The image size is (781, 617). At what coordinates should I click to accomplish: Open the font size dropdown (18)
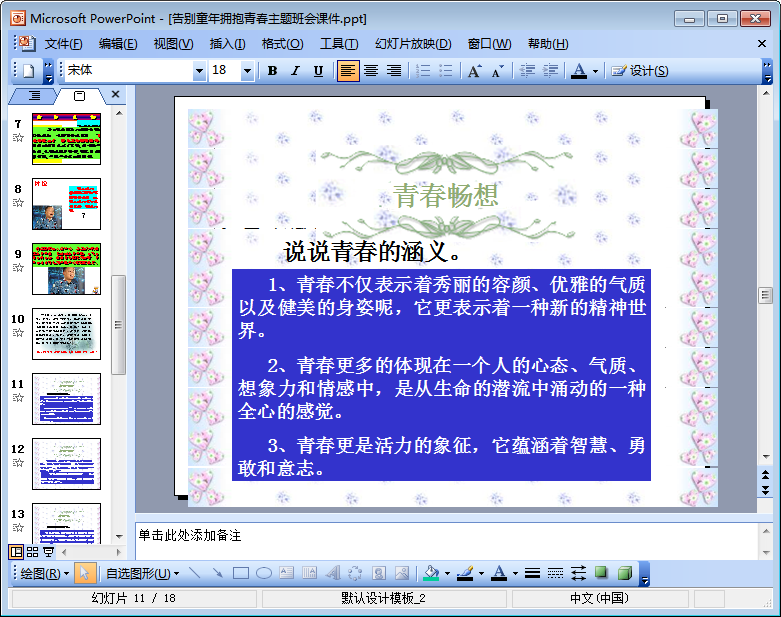point(247,71)
